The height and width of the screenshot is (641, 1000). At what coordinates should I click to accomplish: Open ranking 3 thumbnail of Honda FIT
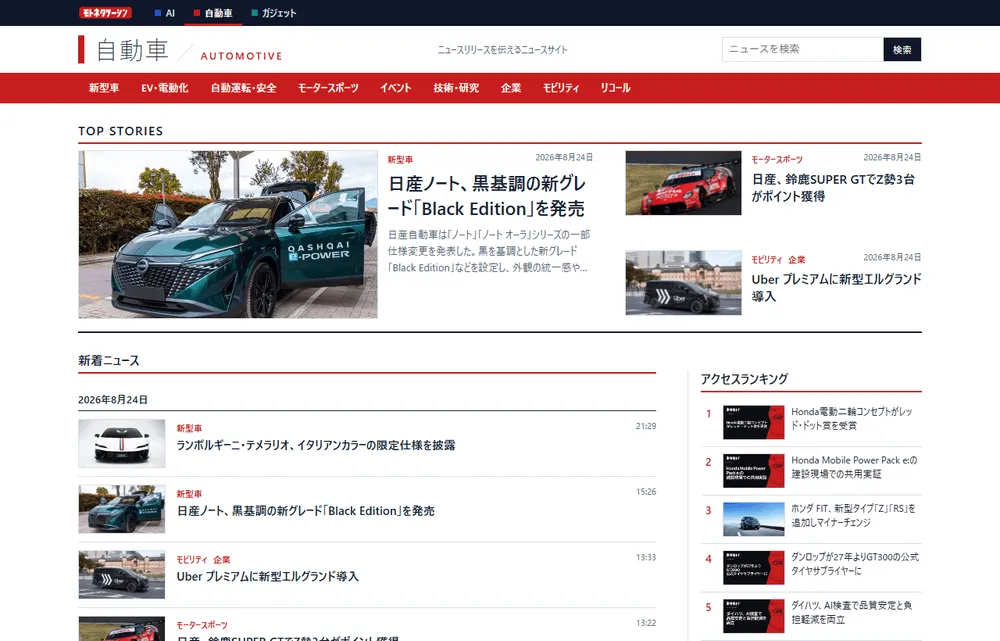(x=754, y=519)
